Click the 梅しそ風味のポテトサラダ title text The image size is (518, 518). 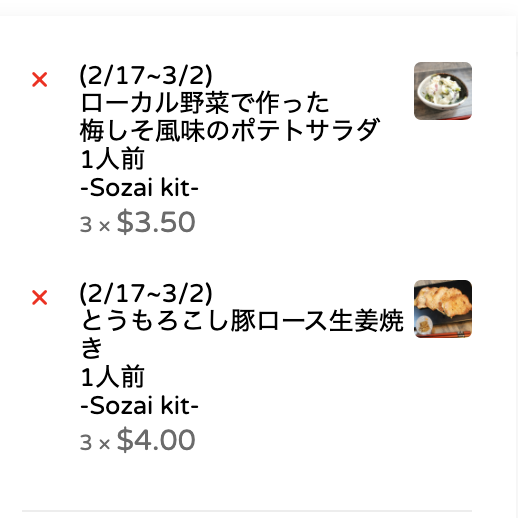pos(230,130)
